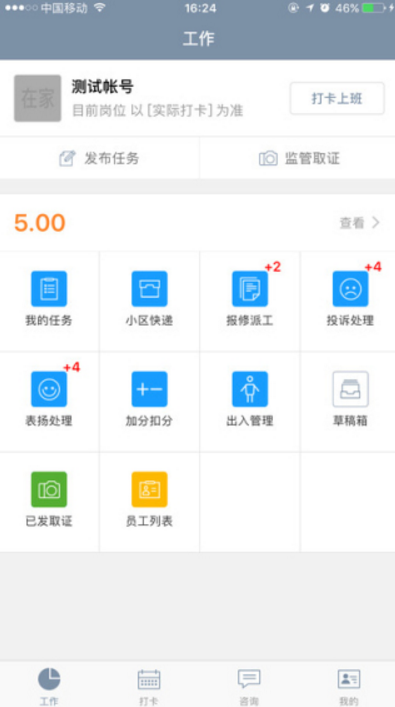This screenshot has height=707, width=395.
Task: Switch to the 我的 bottom tab
Action: [x=349, y=686]
